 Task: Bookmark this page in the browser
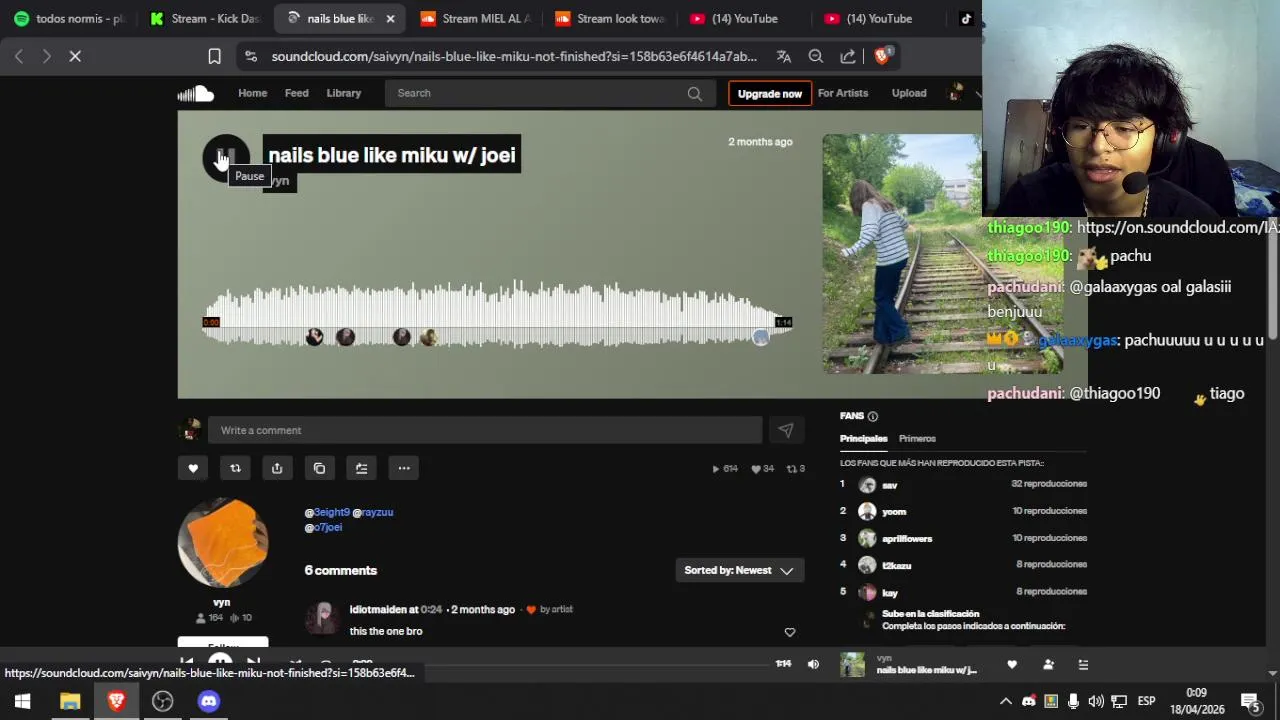tap(214, 56)
